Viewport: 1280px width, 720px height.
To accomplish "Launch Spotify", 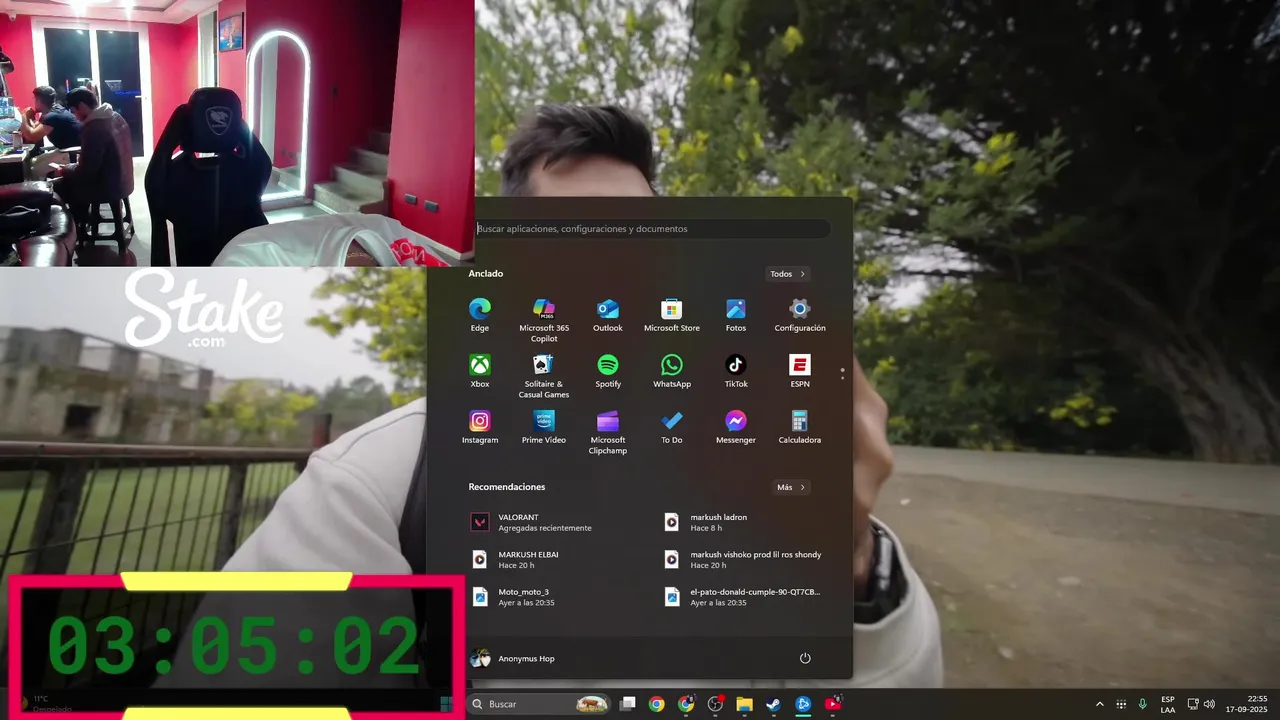I will (x=608, y=371).
